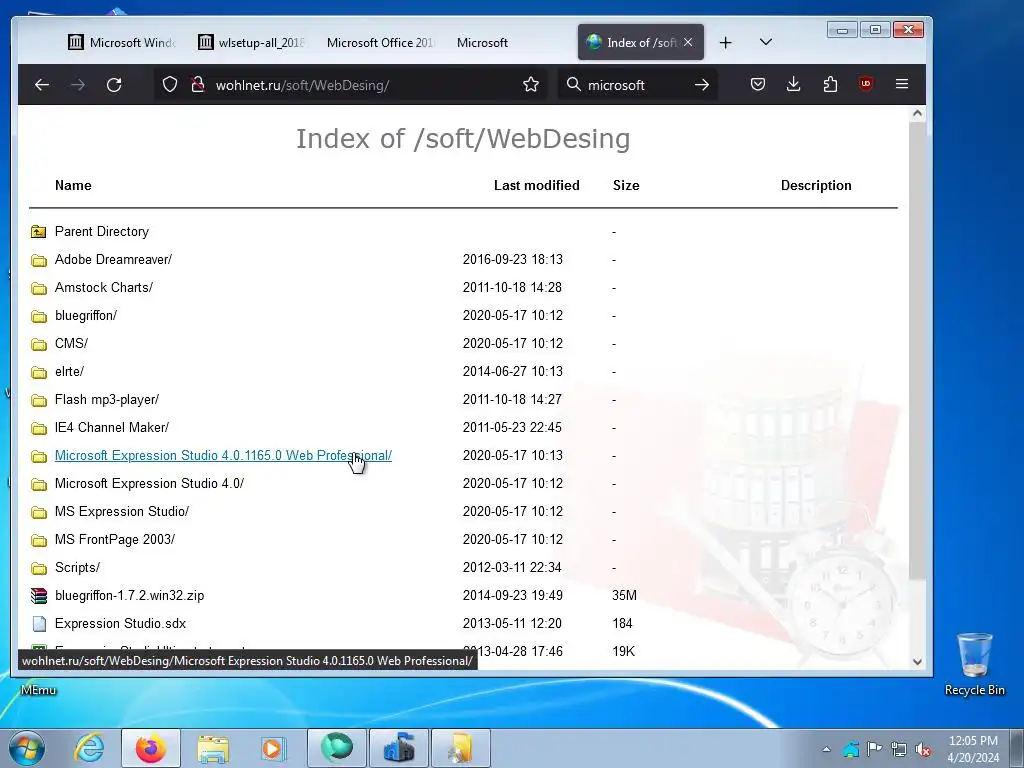This screenshot has width=1024, height=768.
Task: Click the muted volume tray icon
Action: pyautogui.click(x=923, y=749)
